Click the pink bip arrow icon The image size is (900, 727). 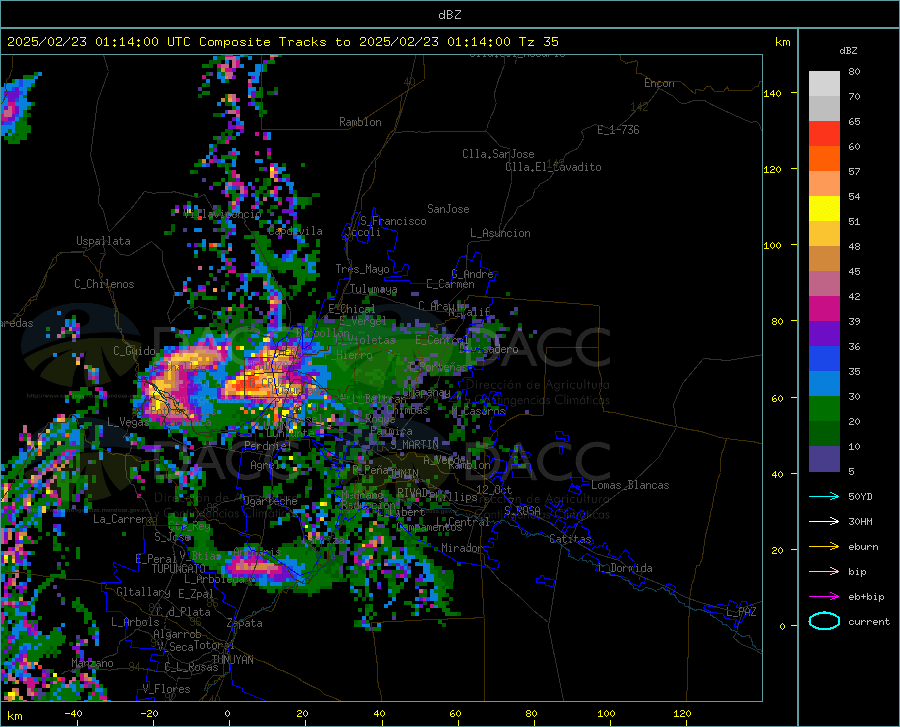(x=824, y=572)
